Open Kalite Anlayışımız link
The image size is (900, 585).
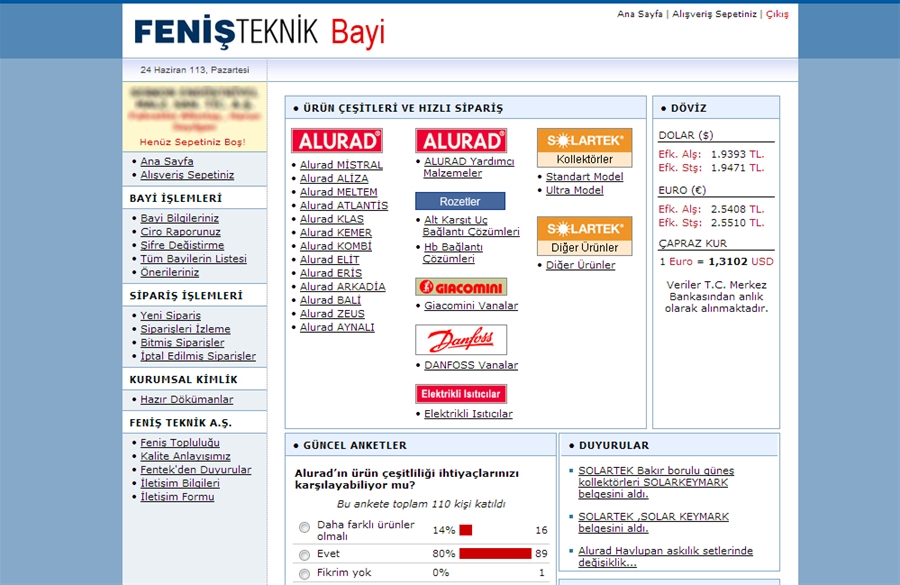click(x=185, y=456)
